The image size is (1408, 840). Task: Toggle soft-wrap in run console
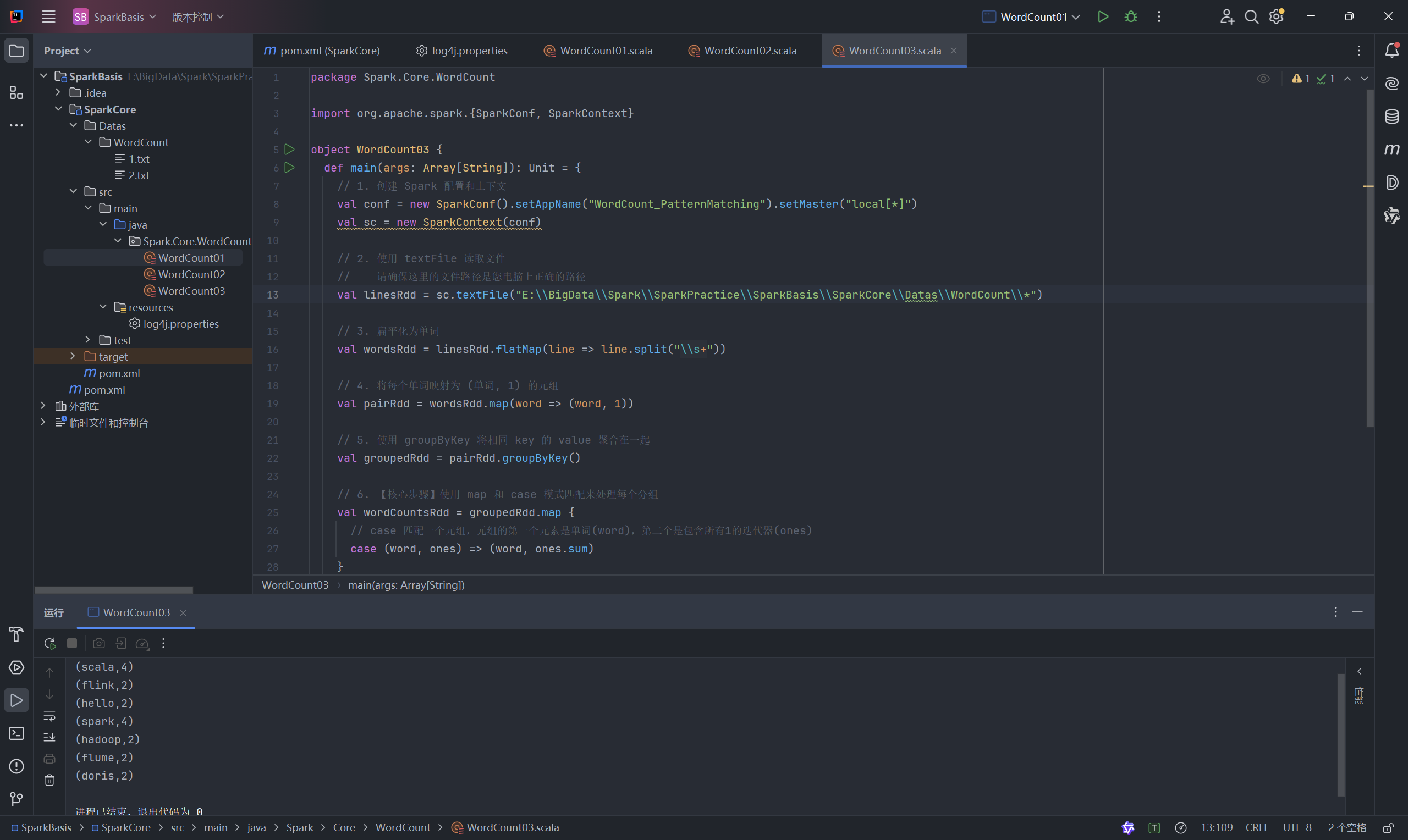(50, 716)
